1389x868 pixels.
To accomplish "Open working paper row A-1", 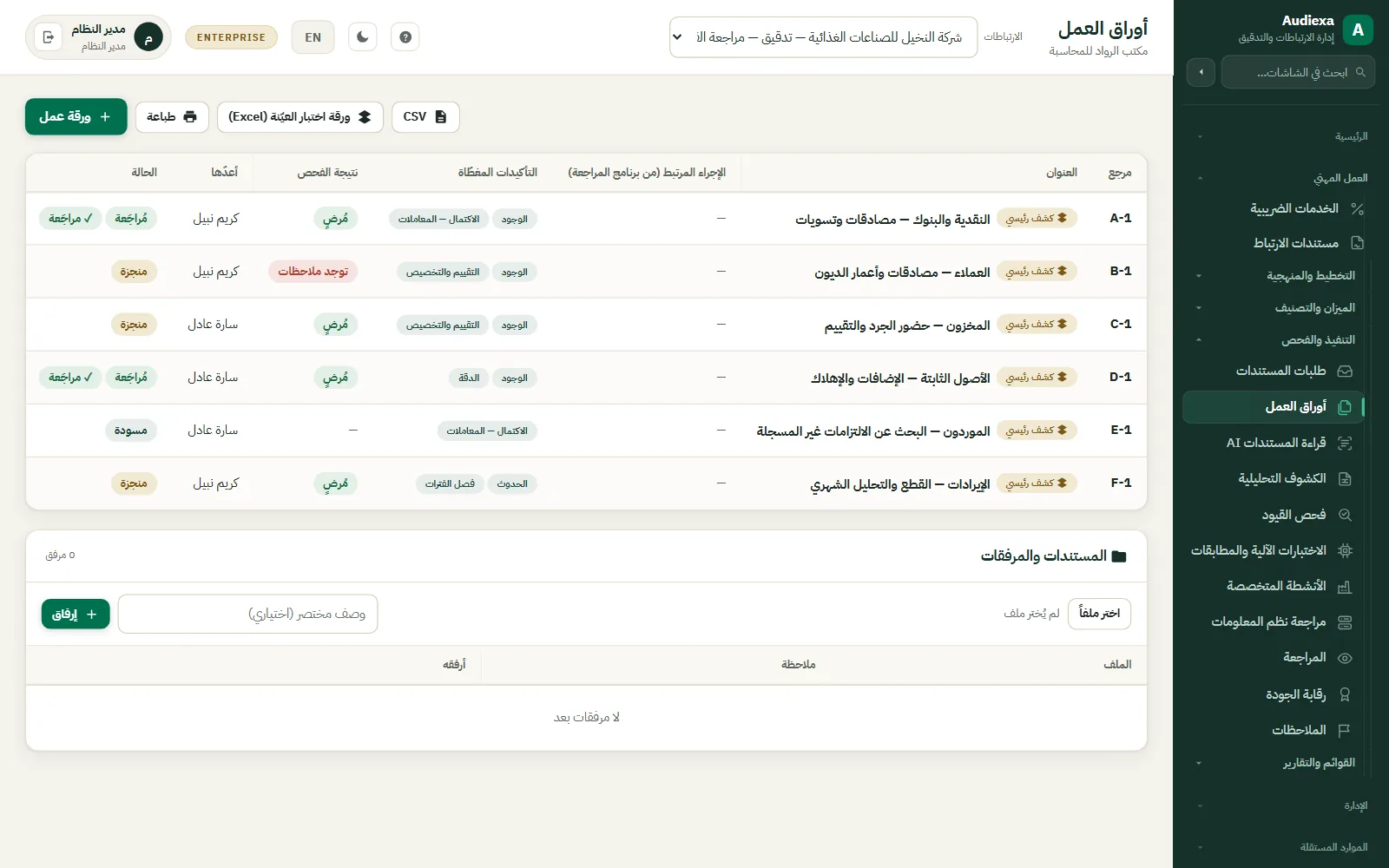I will (x=586, y=219).
